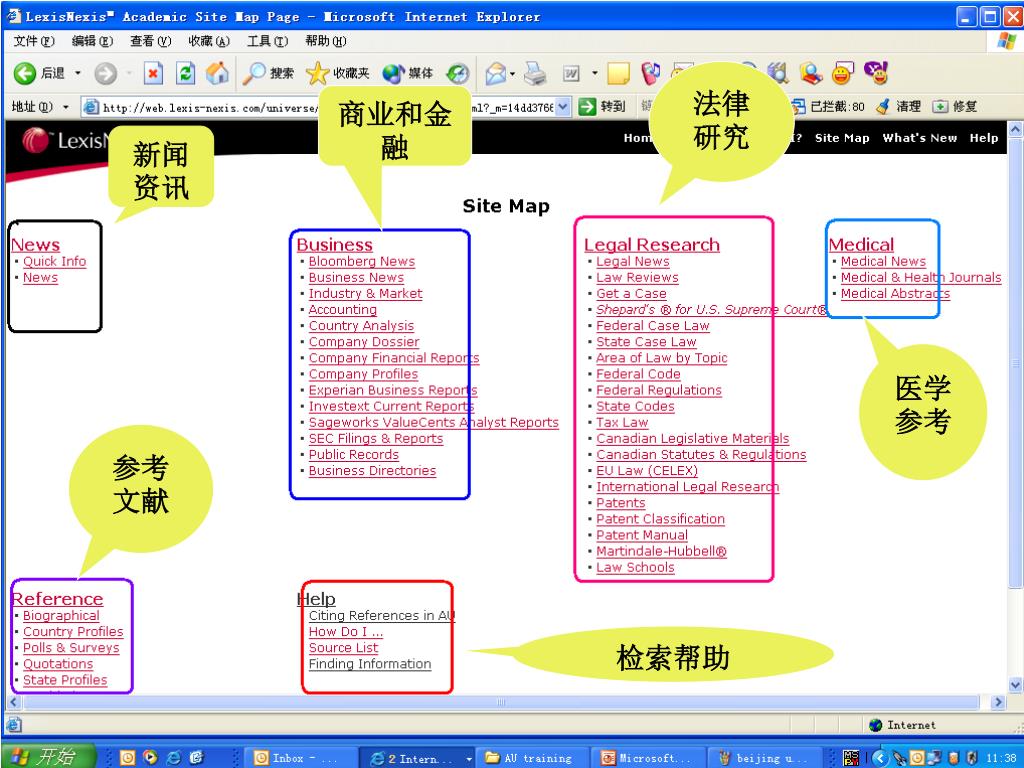
Task: Click the vertical scrollbar up arrow
Action: pyautogui.click(x=1016, y=129)
